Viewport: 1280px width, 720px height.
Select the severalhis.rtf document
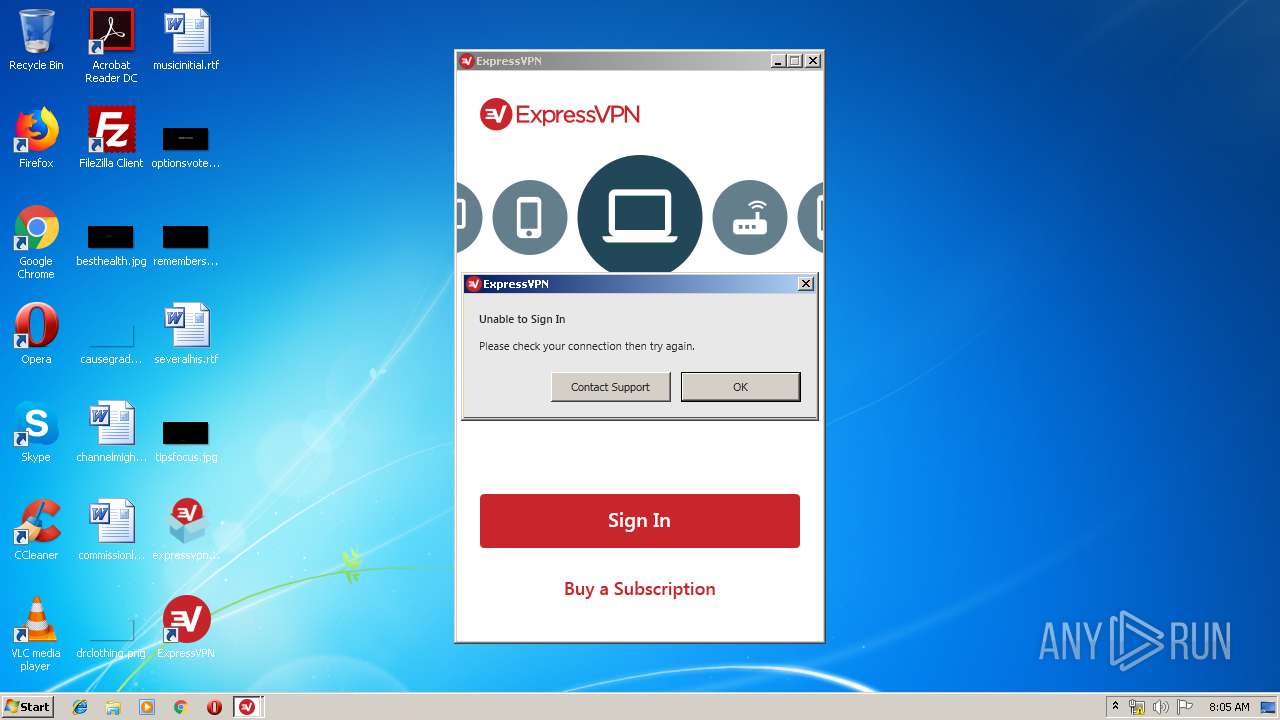[x=186, y=334]
